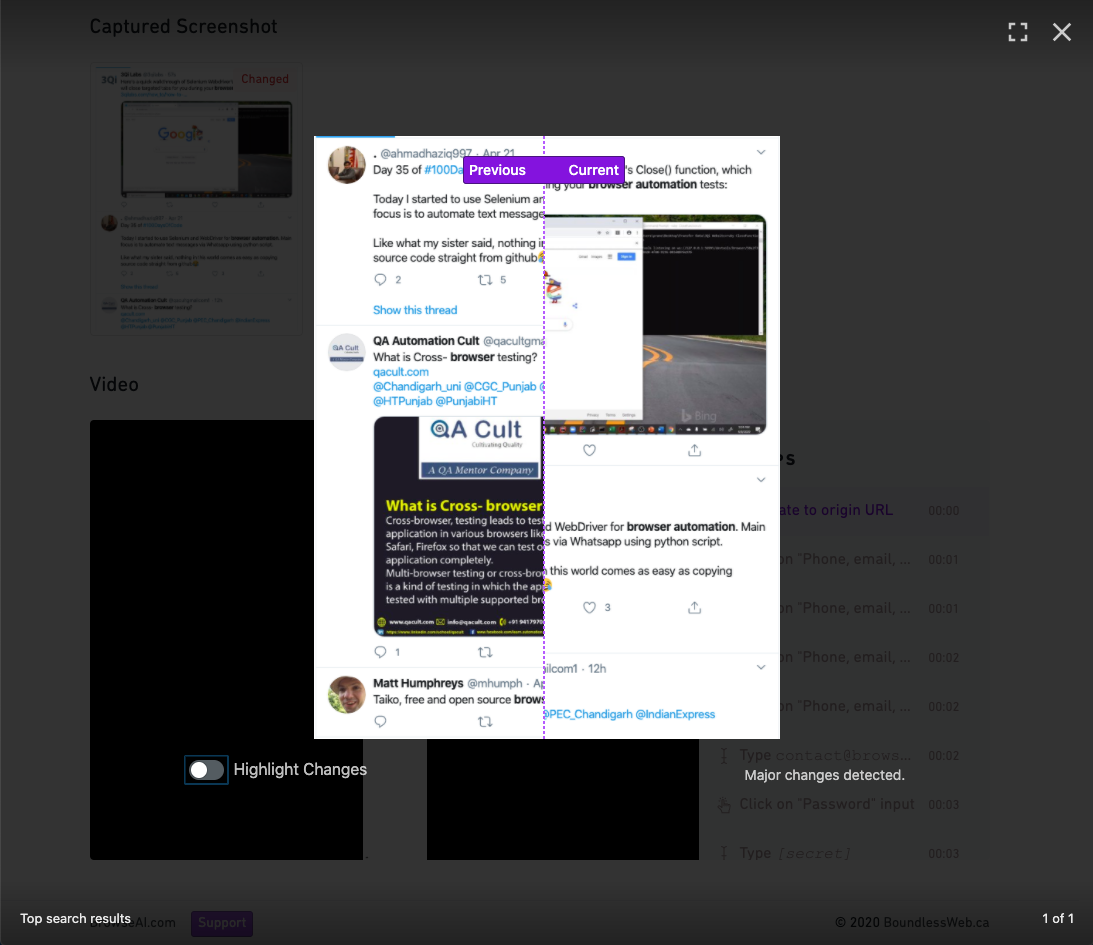The height and width of the screenshot is (945, 1093).
Task: Click the QA Cult profile avatar
Action: pyautogui.click(x=346, y=352)
